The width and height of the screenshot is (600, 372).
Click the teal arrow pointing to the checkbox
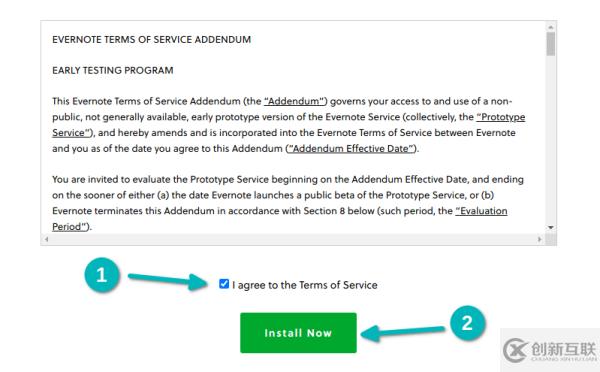tap(168, 281)
